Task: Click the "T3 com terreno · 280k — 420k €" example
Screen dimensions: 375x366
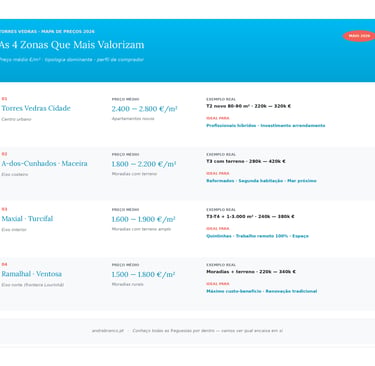Action: point(246,161)
